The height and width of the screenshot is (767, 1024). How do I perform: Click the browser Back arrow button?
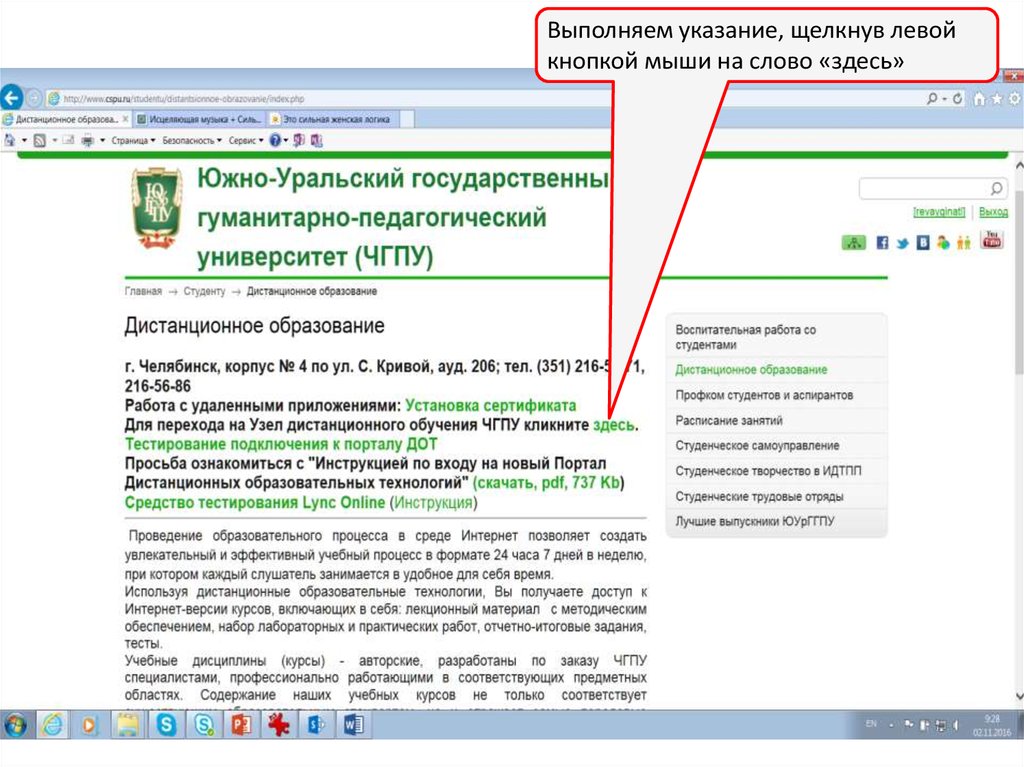[12, 98]
